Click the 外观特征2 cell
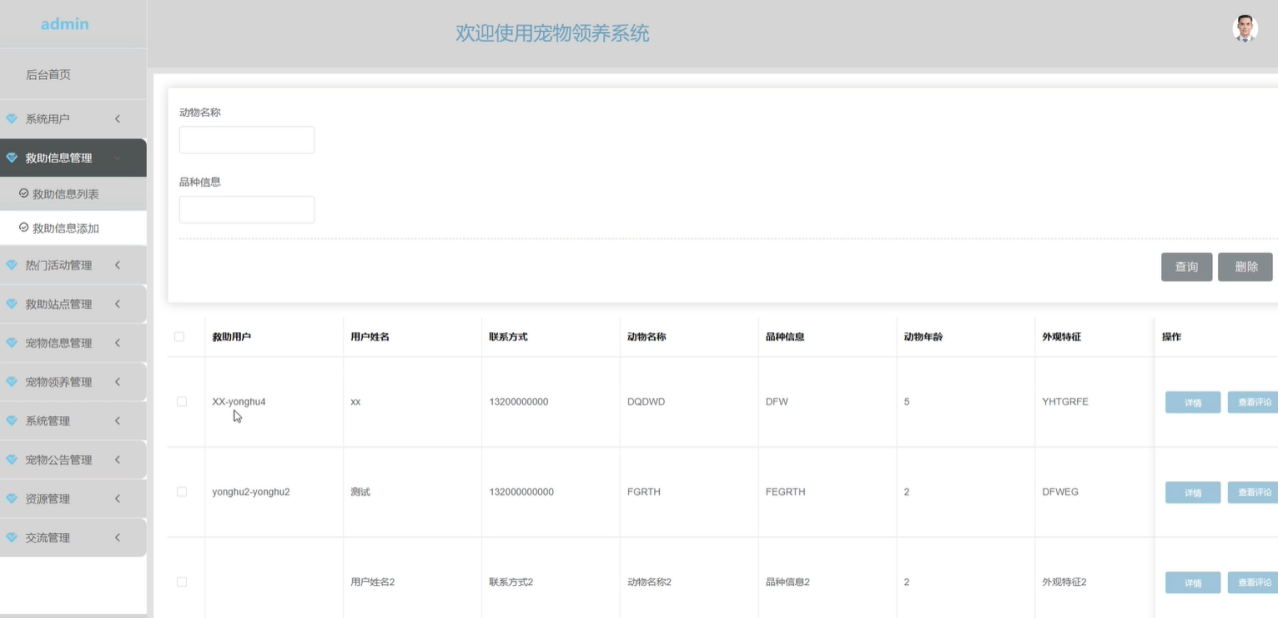The height and width of the screenshot is (618, 1278). coord(1064,582)
